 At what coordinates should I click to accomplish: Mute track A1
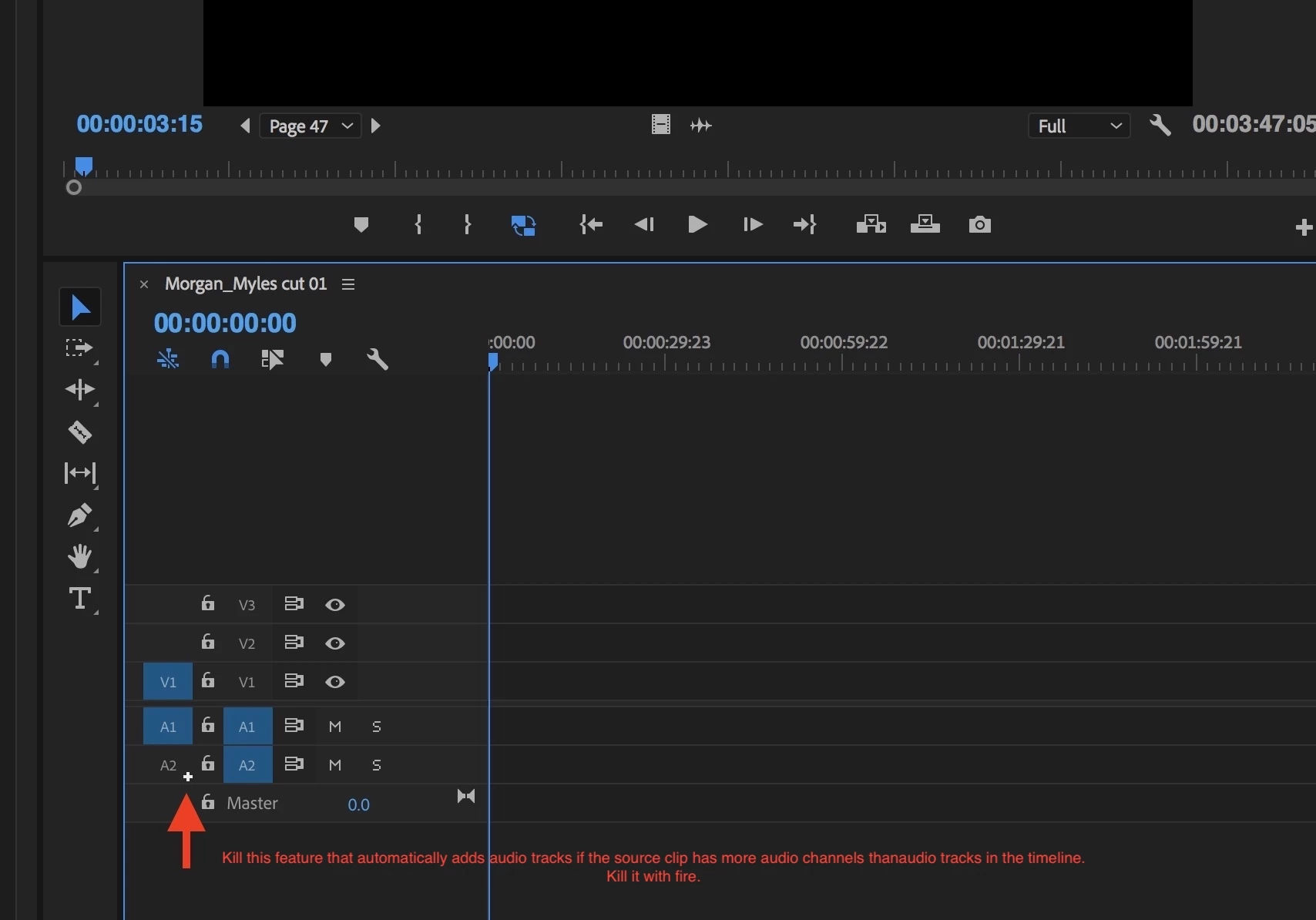pyautogui.click(x=335, y=727)
